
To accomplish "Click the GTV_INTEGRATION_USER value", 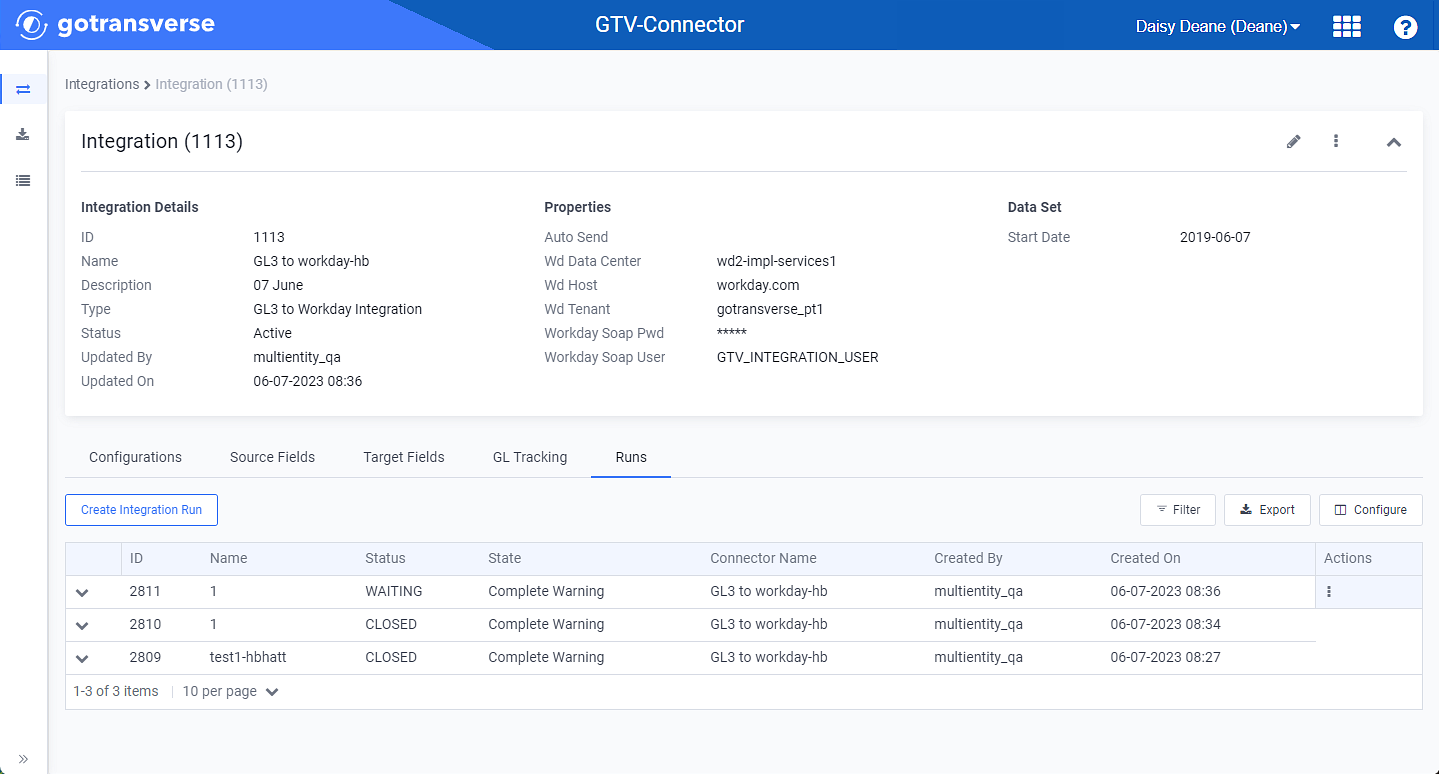I will [797, 357].
